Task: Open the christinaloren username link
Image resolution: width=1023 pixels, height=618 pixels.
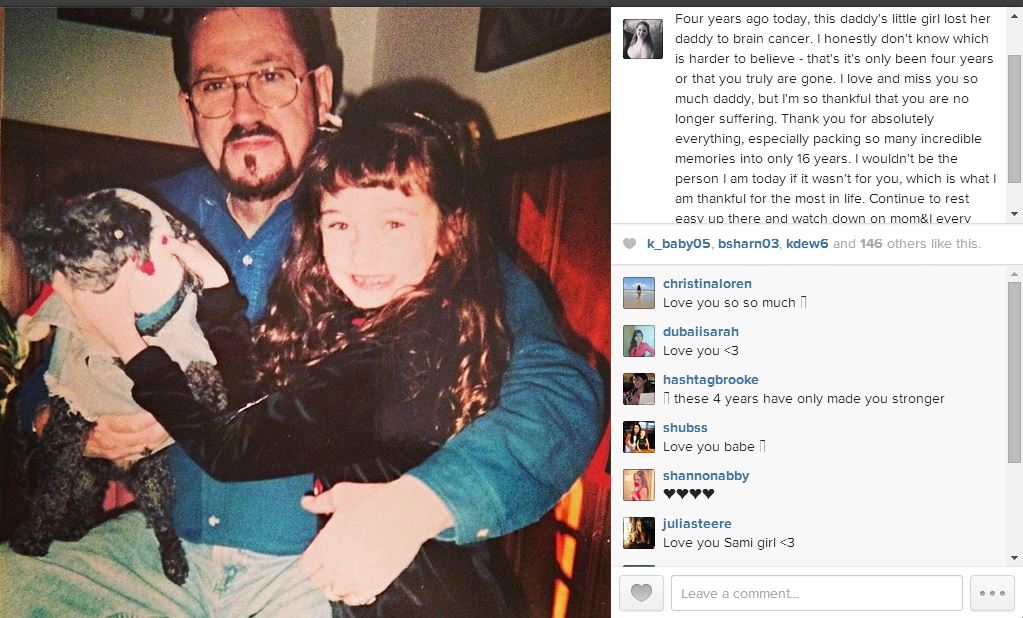Action: [707, 284]
